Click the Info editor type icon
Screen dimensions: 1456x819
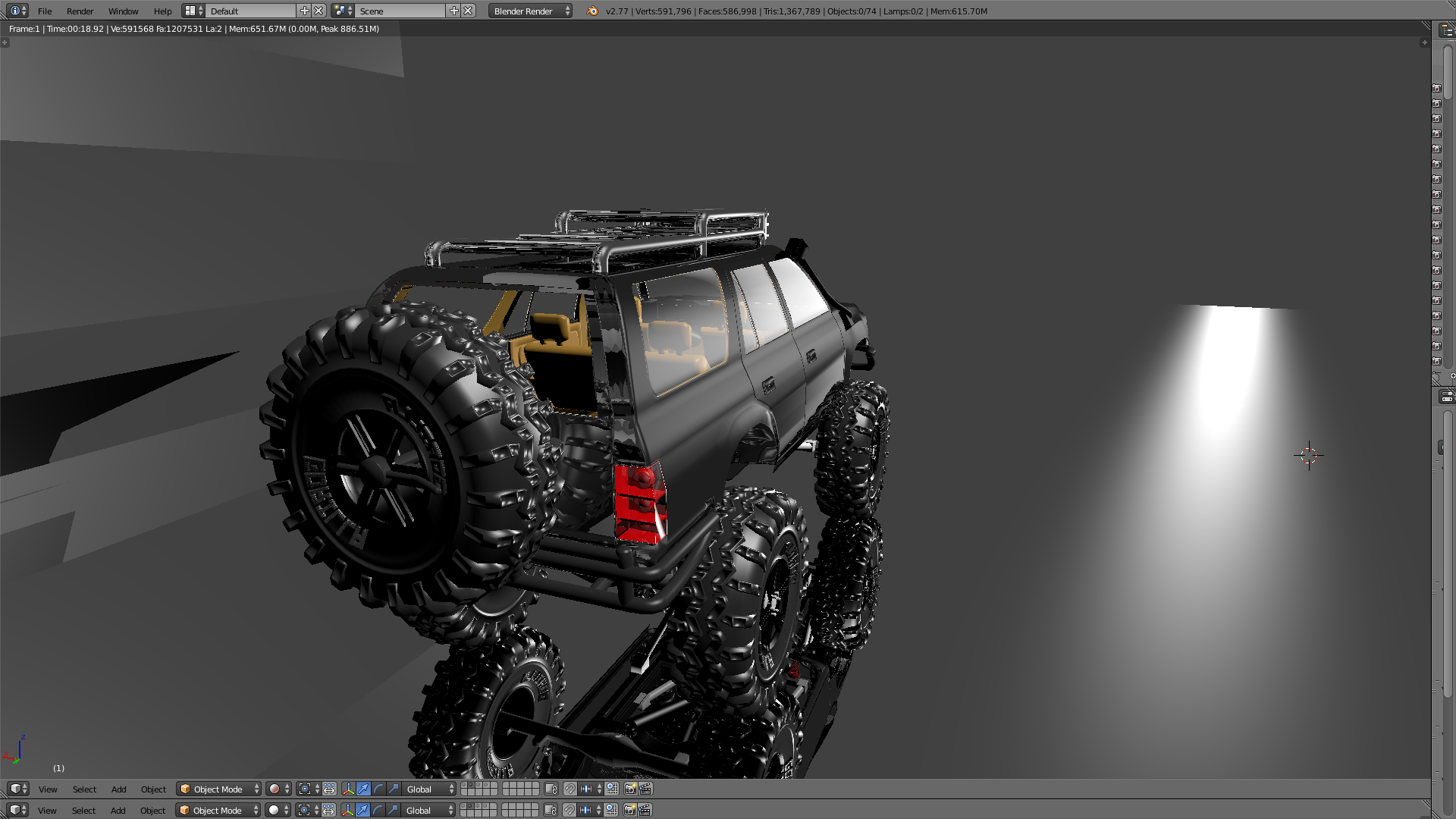click(x=15, y=11)
